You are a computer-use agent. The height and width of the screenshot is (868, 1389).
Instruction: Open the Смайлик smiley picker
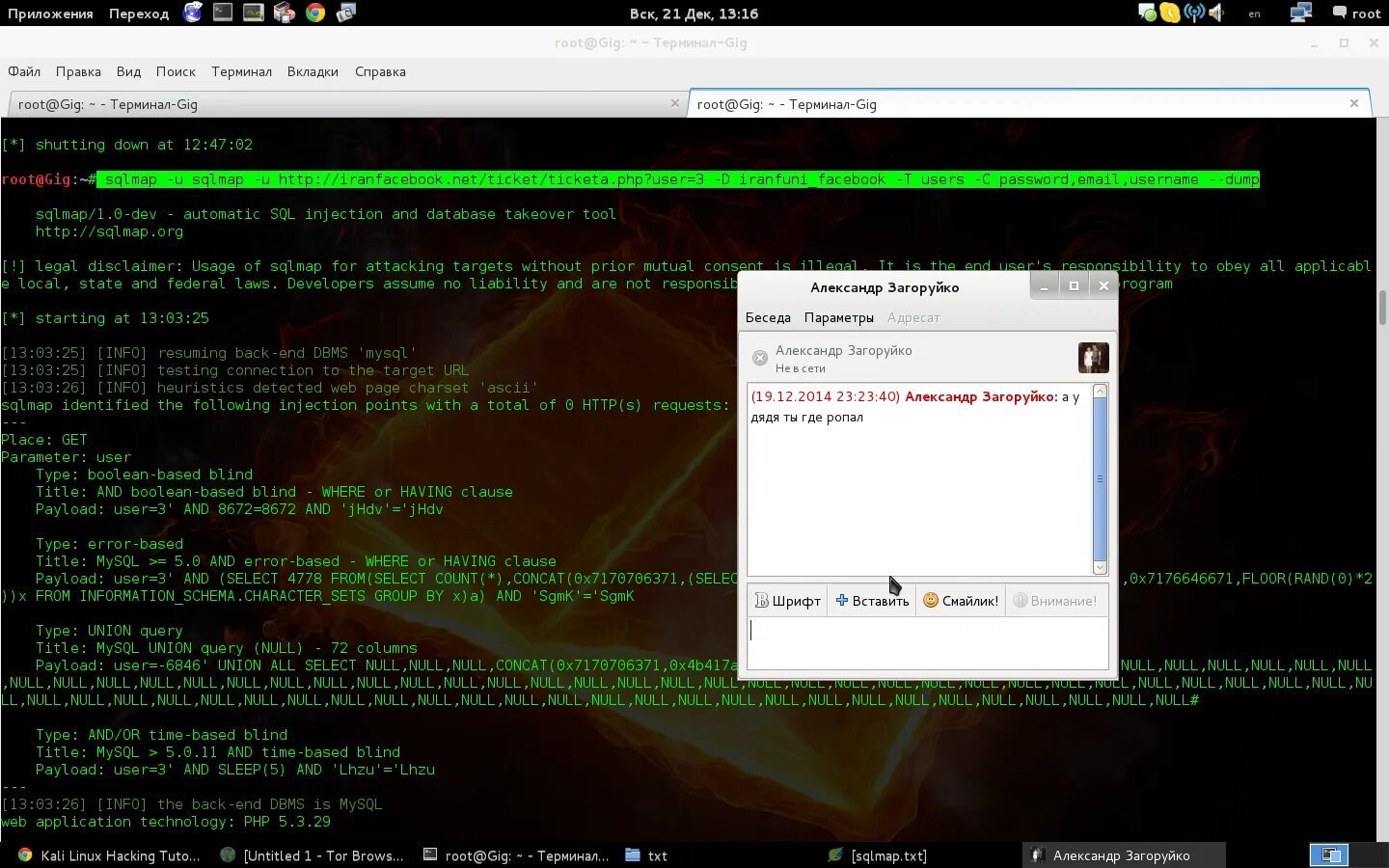pos(961,600)
